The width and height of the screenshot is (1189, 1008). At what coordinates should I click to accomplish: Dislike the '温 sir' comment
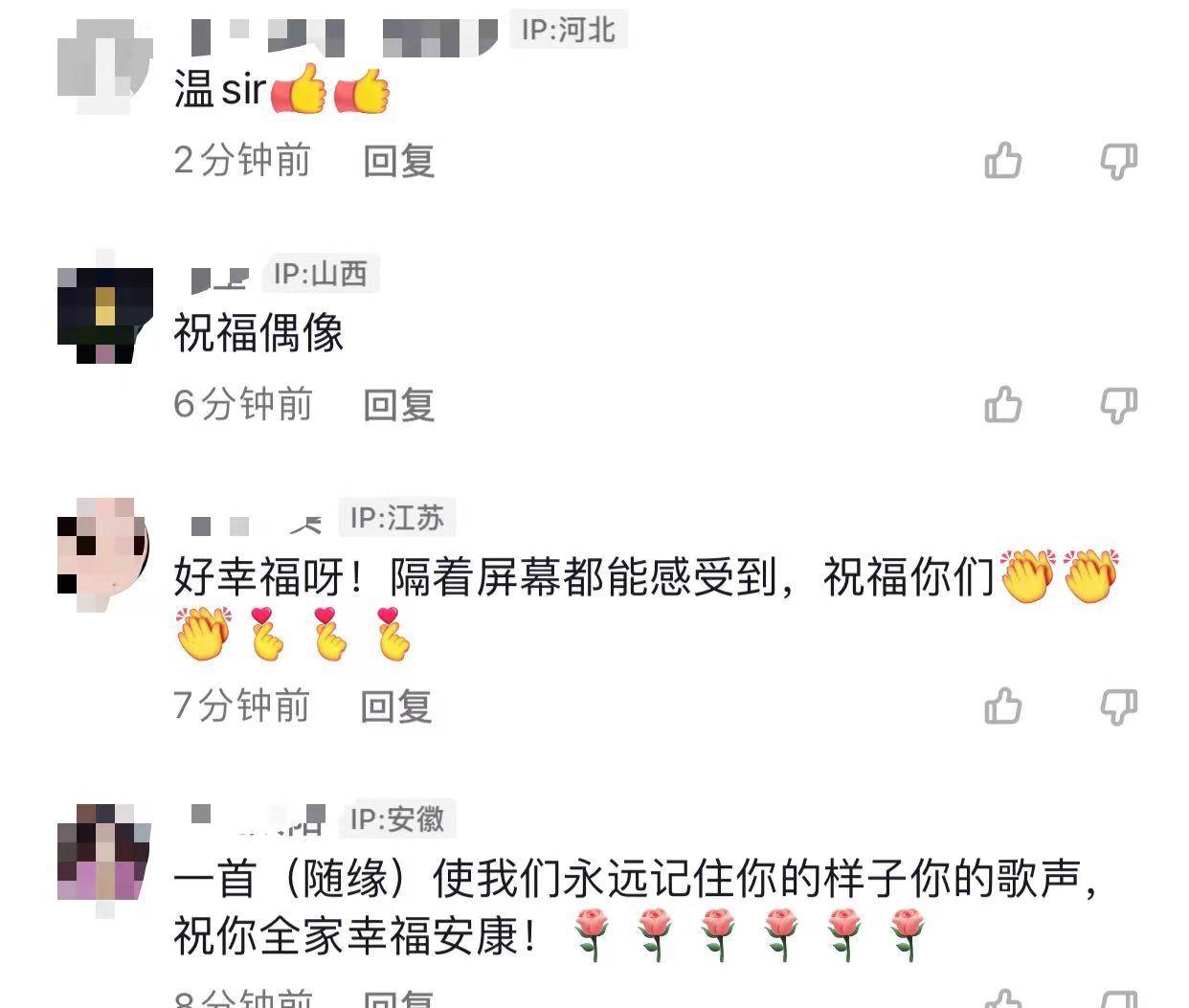tap(1118, 162)
